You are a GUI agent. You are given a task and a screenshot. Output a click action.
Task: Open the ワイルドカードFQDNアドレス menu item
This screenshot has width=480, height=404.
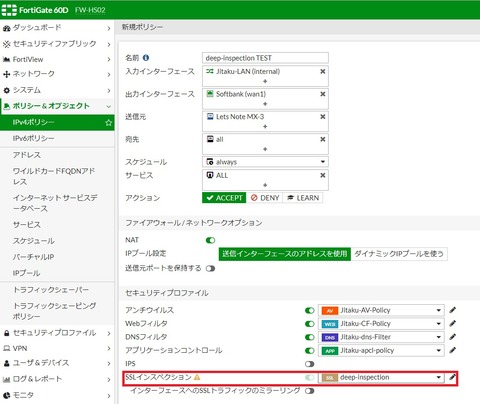[x=57, y=176]
